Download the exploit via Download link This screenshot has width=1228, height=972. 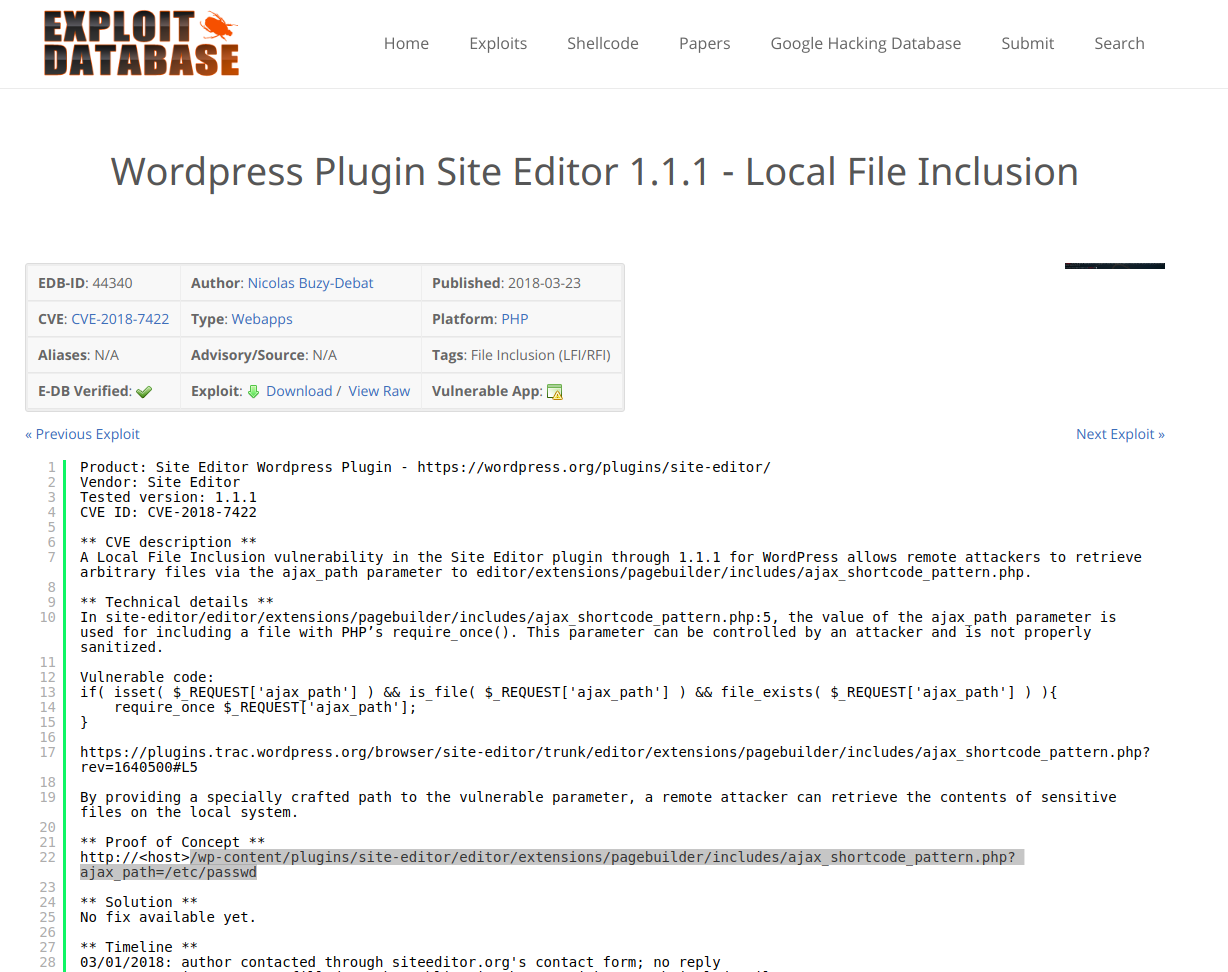(299, 391)
